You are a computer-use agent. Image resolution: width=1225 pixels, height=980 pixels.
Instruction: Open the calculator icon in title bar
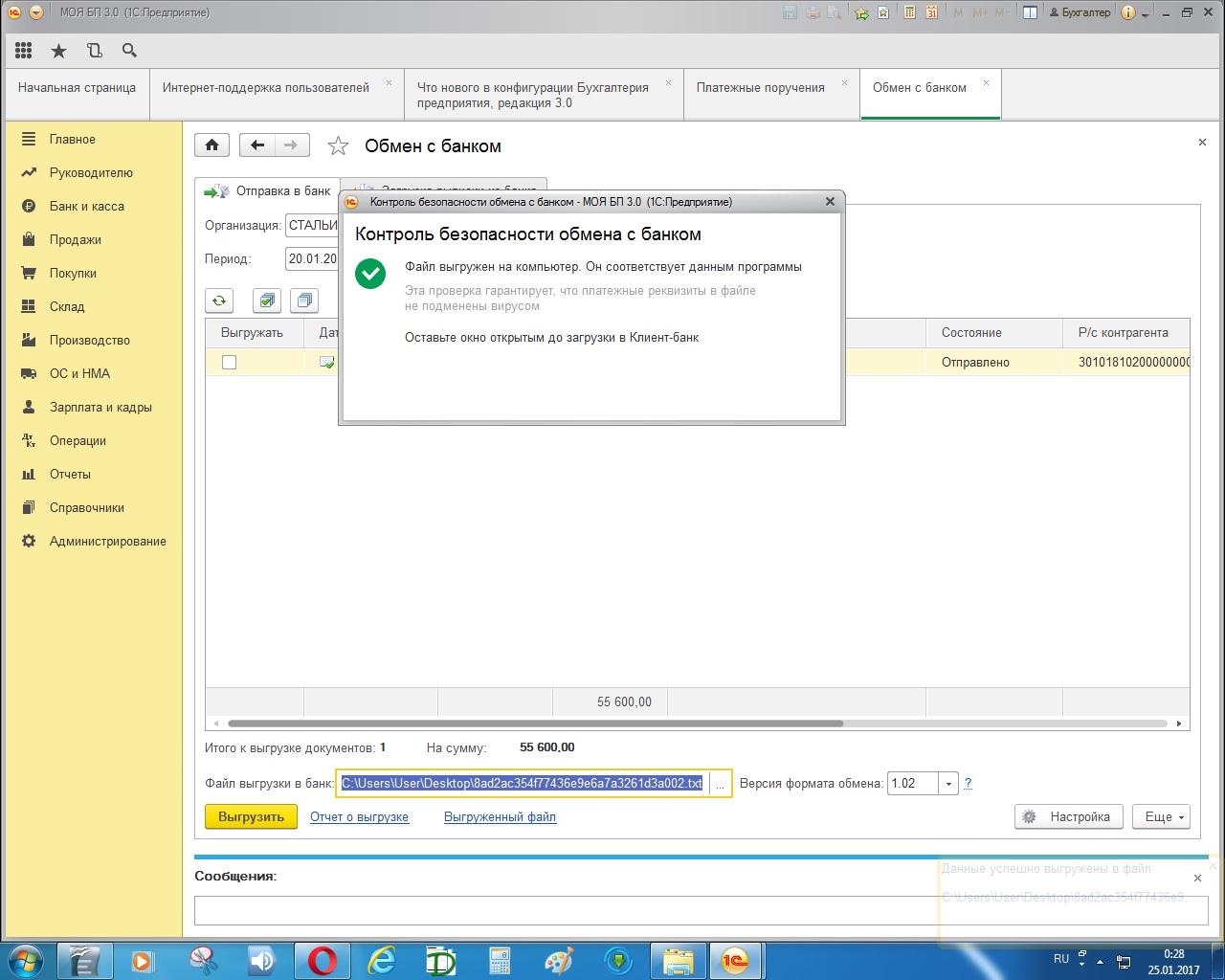tap(909, 12)
